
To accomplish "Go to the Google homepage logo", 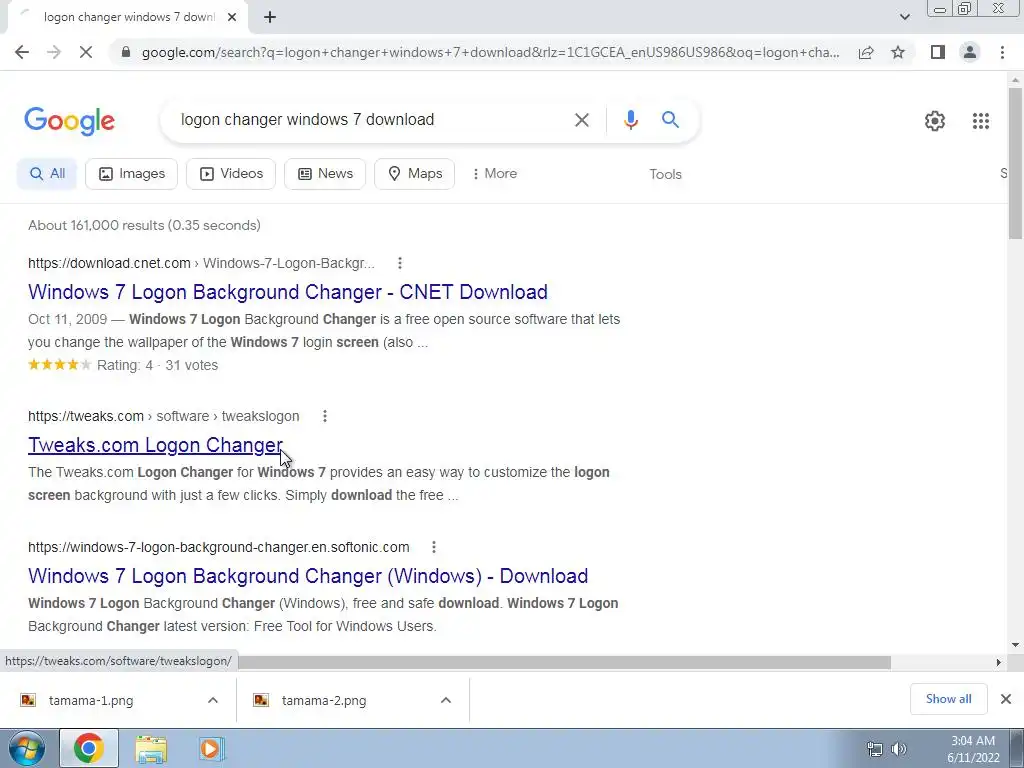I will click(69, 121).
